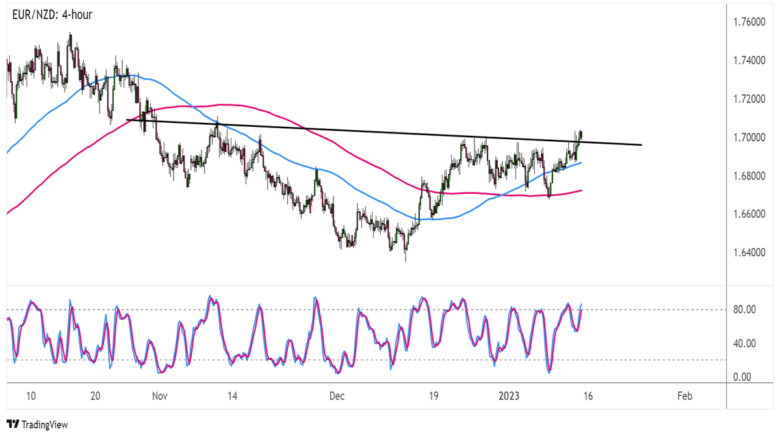
Task: Select the pink moving average line
Action: pyautogui.click(x=230, y=103)
